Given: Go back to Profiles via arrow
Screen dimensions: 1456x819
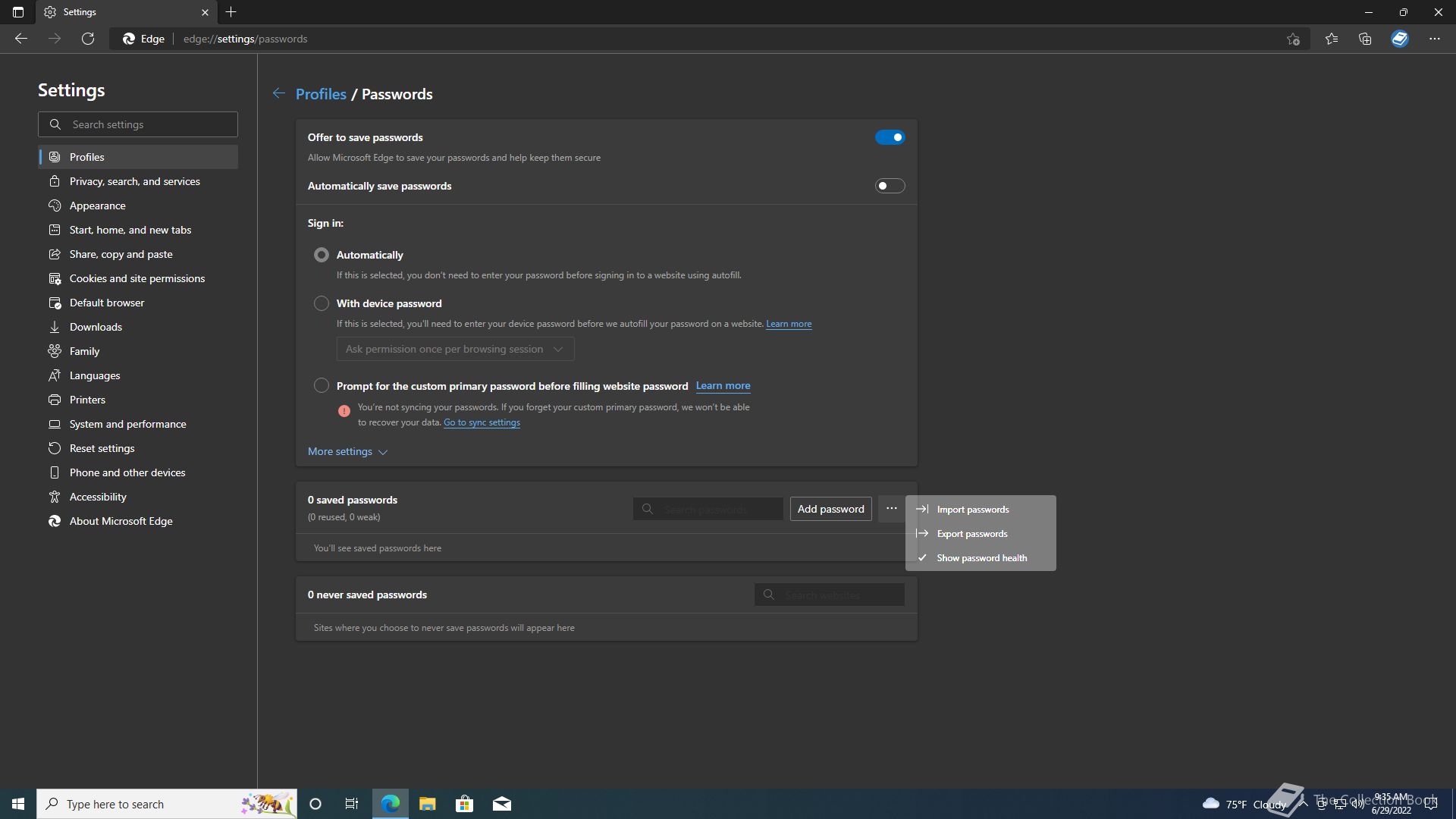Looking at the screenshot, I should 279,93.
